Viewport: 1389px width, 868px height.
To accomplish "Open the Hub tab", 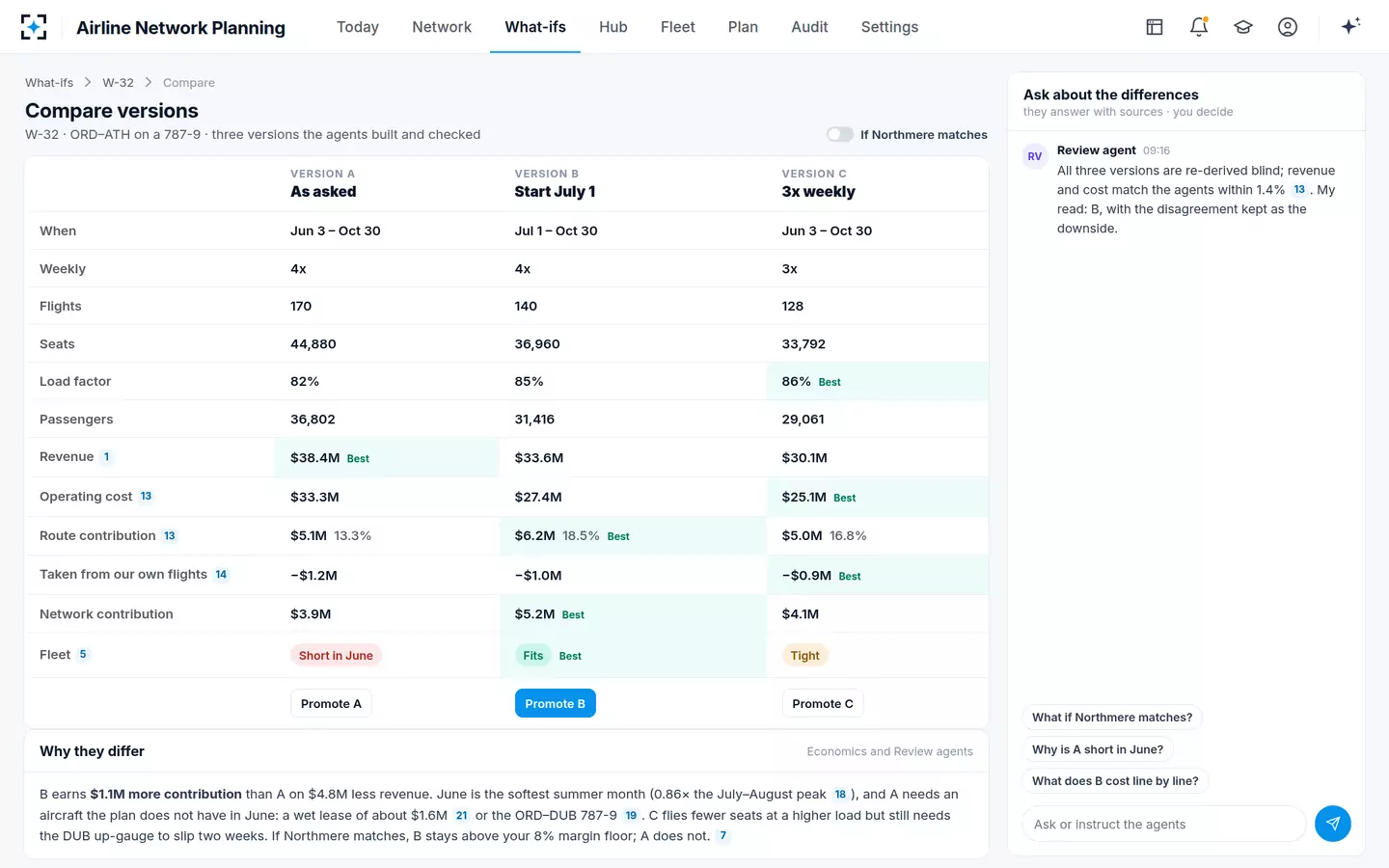I will click(x=613, y=27).
